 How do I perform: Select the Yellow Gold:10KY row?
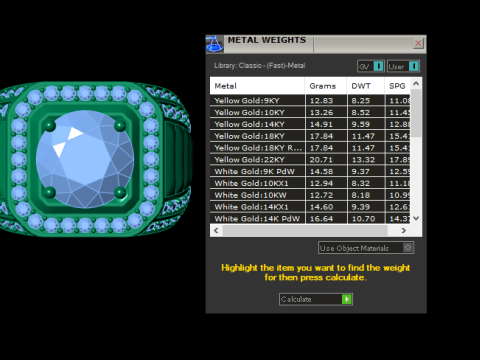(x=310, y=112)
